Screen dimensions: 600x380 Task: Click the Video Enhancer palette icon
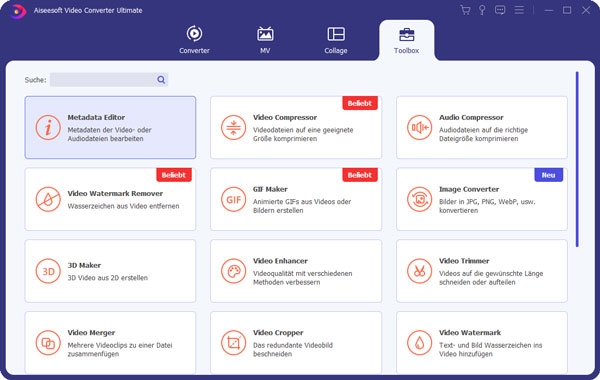pos(233,271)
